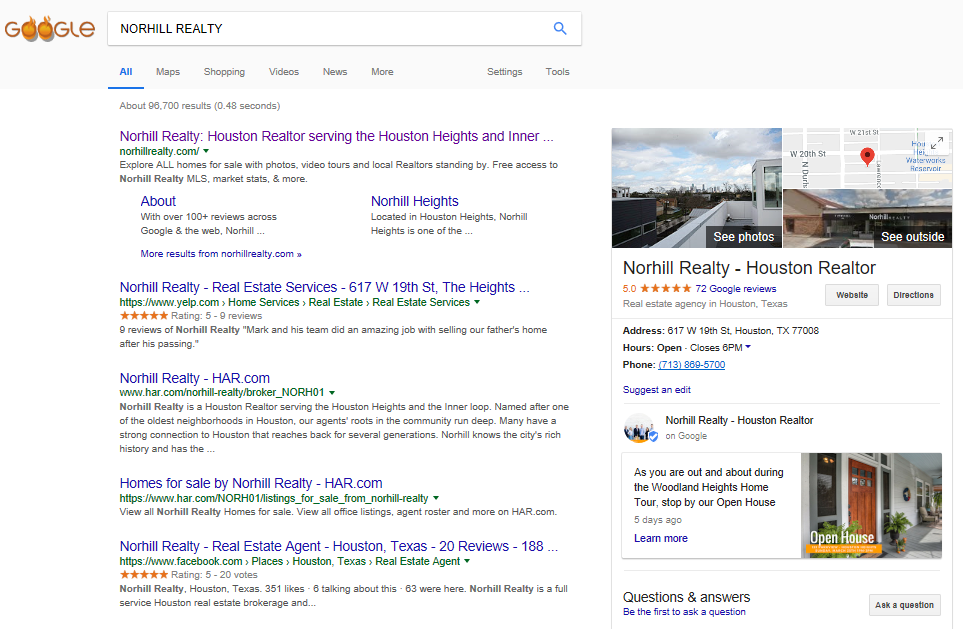Viewport: 963px width, 629px height.
Task: Click the Norhill Realty profile avatar on Google
Action: pyautogui.click(x=640, y=428)
